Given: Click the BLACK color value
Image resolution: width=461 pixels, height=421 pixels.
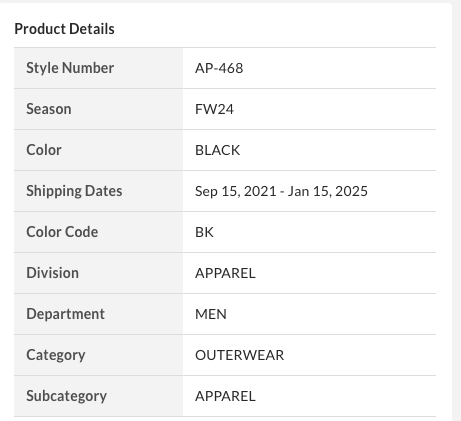Looking at the screenshot, I should (217, 150).
